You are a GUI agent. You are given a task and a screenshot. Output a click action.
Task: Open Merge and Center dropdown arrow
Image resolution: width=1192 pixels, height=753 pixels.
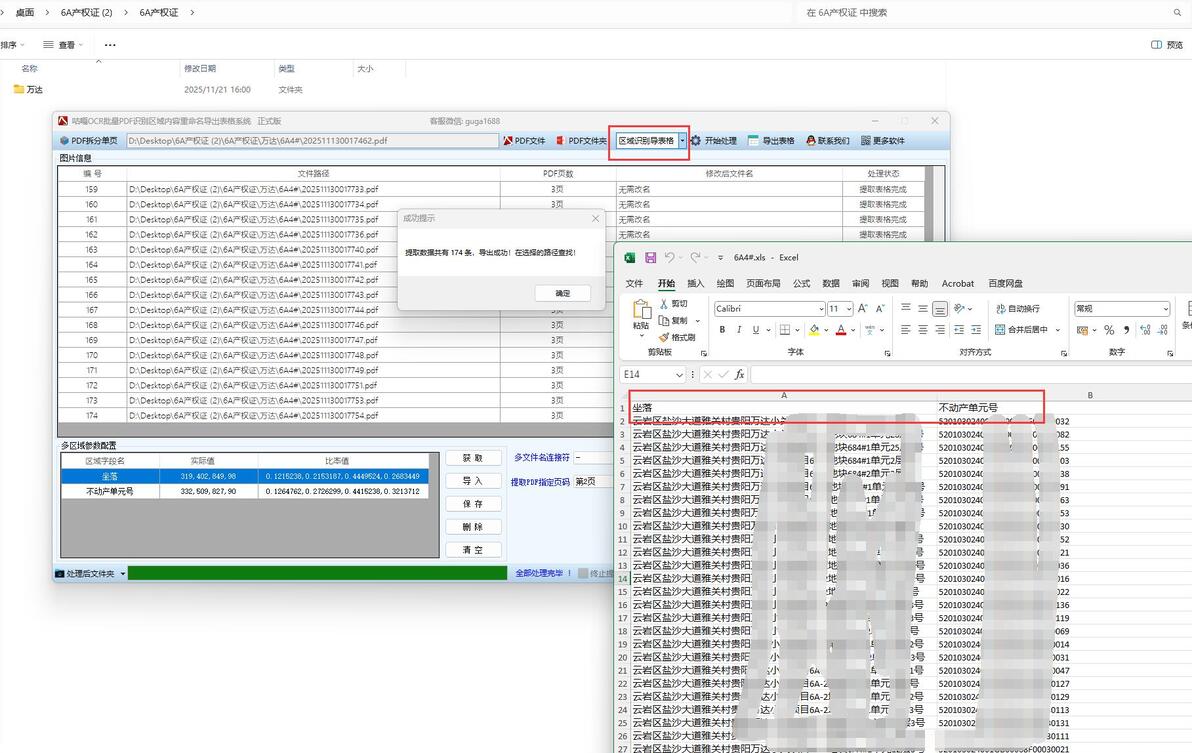(1058, 331)
